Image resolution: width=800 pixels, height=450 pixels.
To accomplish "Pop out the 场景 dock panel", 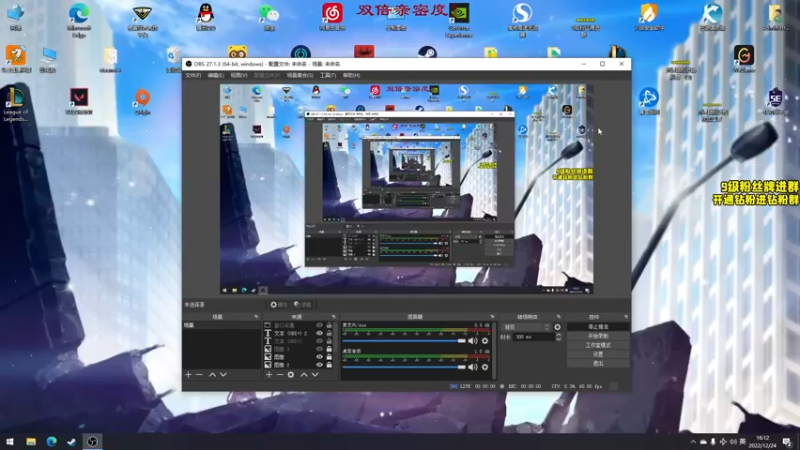I will [256, 317].
